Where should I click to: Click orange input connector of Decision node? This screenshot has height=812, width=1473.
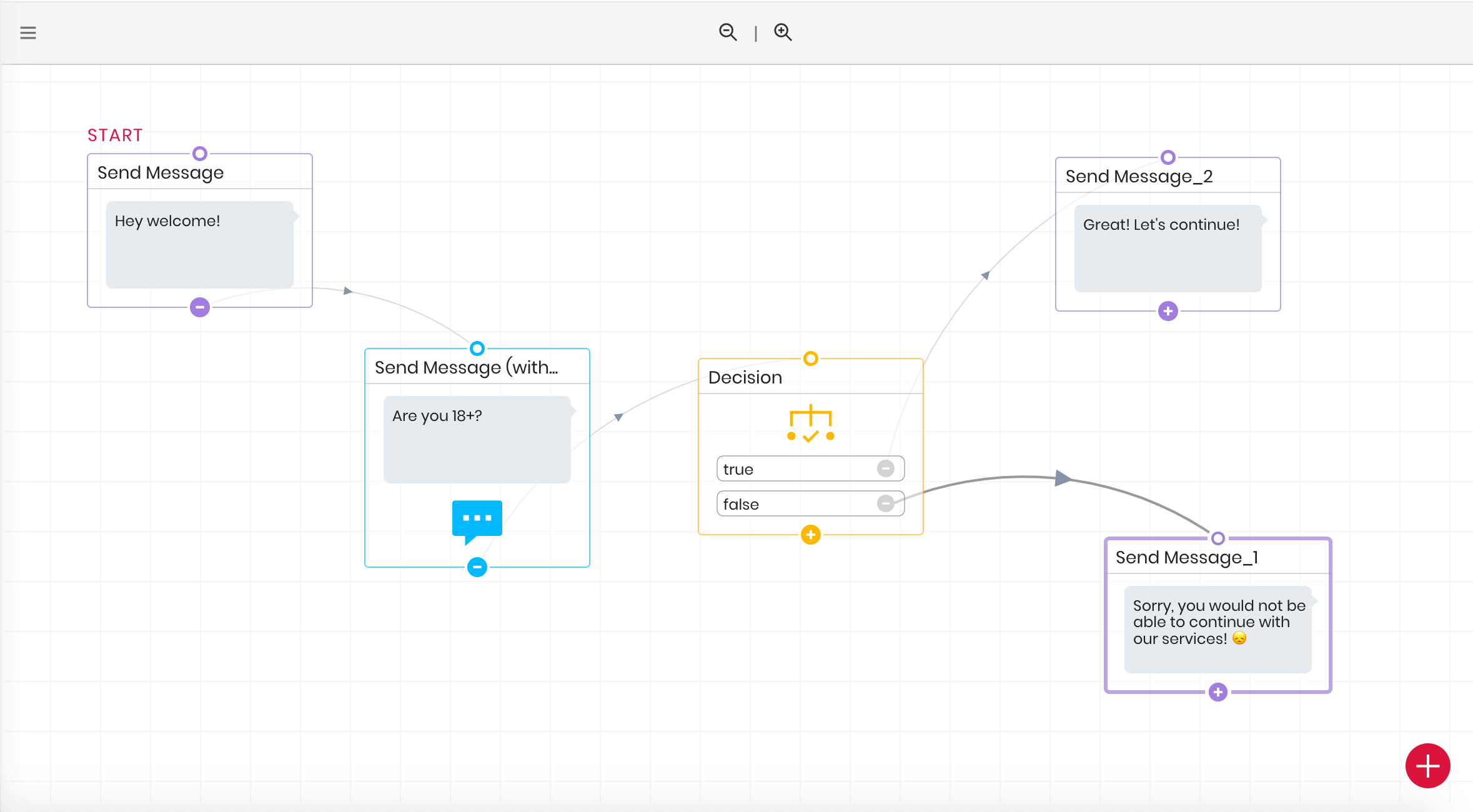pos(811,359)
